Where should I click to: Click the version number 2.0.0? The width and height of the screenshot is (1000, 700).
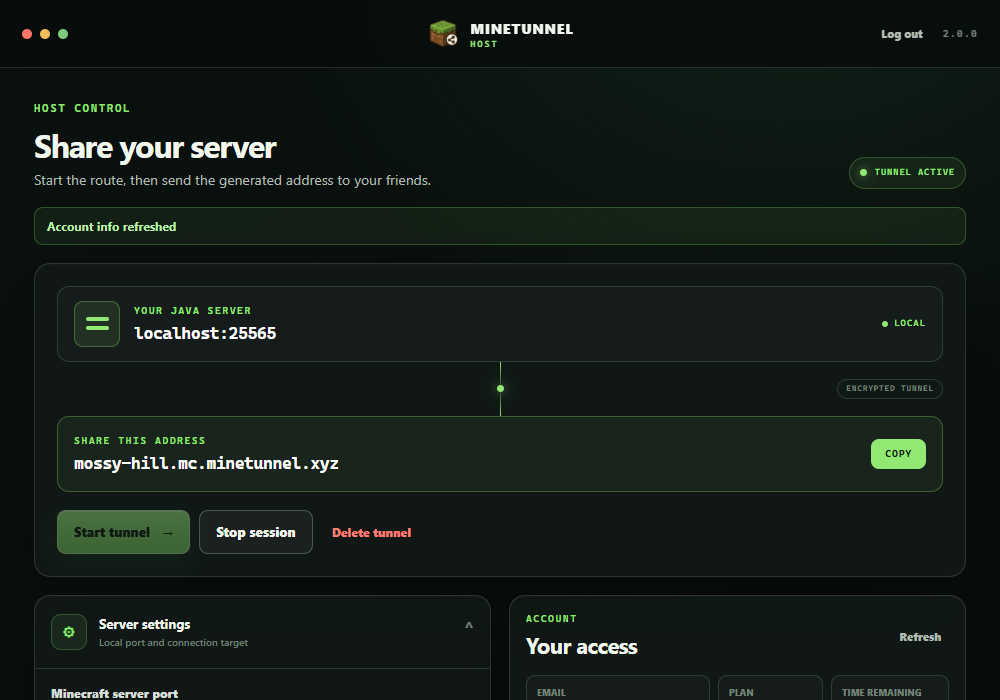tap(960, 34)
